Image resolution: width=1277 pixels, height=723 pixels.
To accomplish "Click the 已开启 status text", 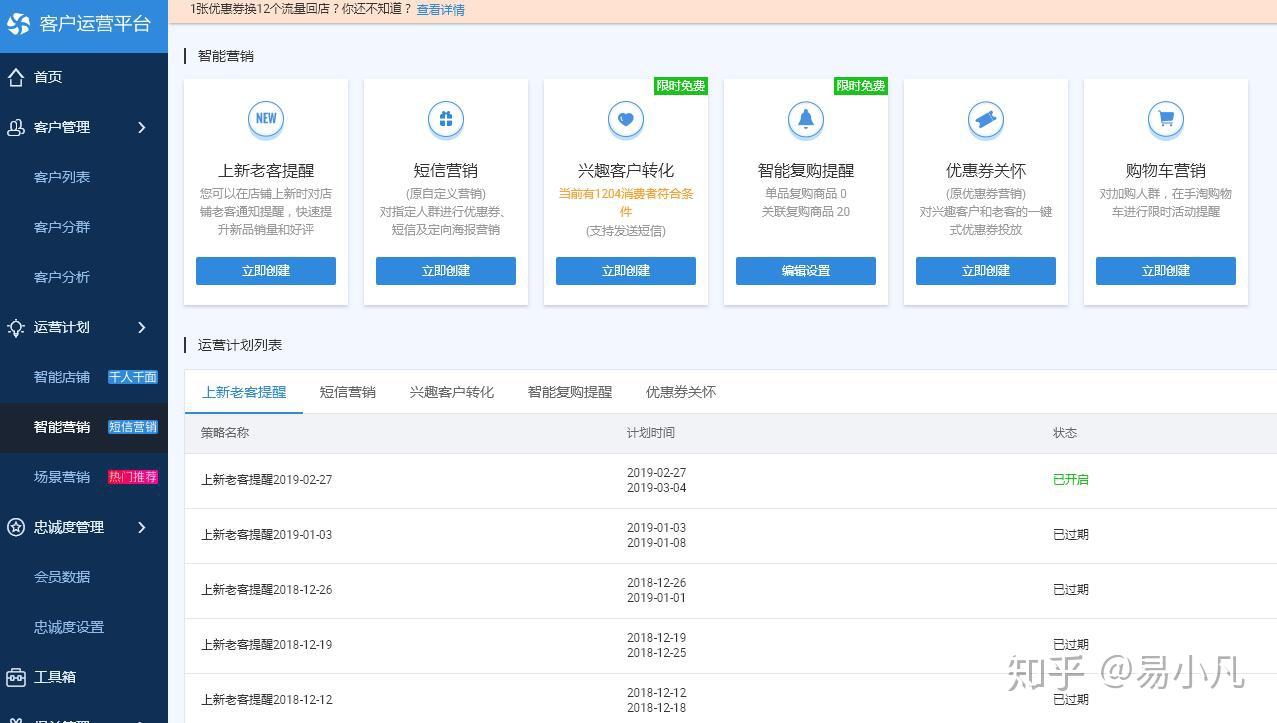I will coord(1071,480).
